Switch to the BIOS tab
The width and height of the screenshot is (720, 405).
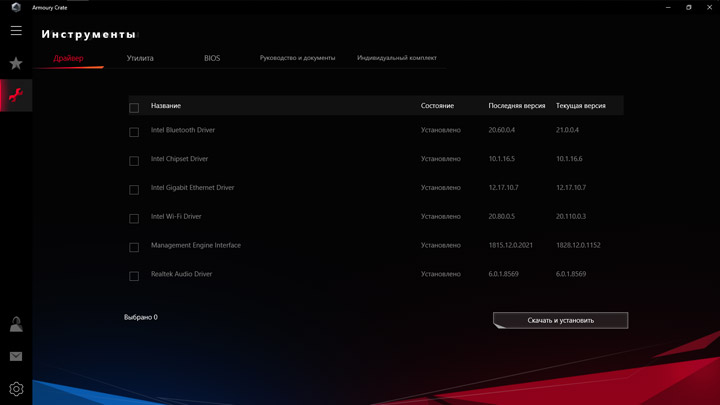tap(212, 58)
